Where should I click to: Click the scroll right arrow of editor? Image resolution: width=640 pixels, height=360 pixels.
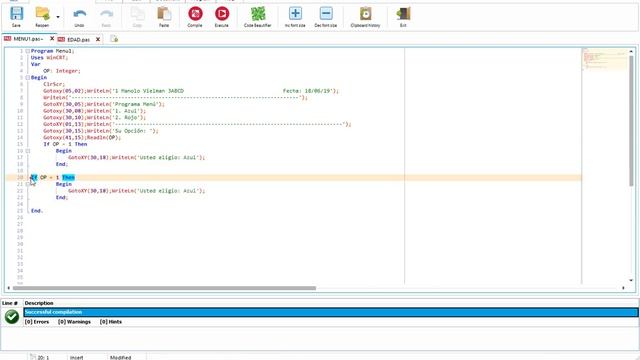pyautogui.click(x=623, y=288)
